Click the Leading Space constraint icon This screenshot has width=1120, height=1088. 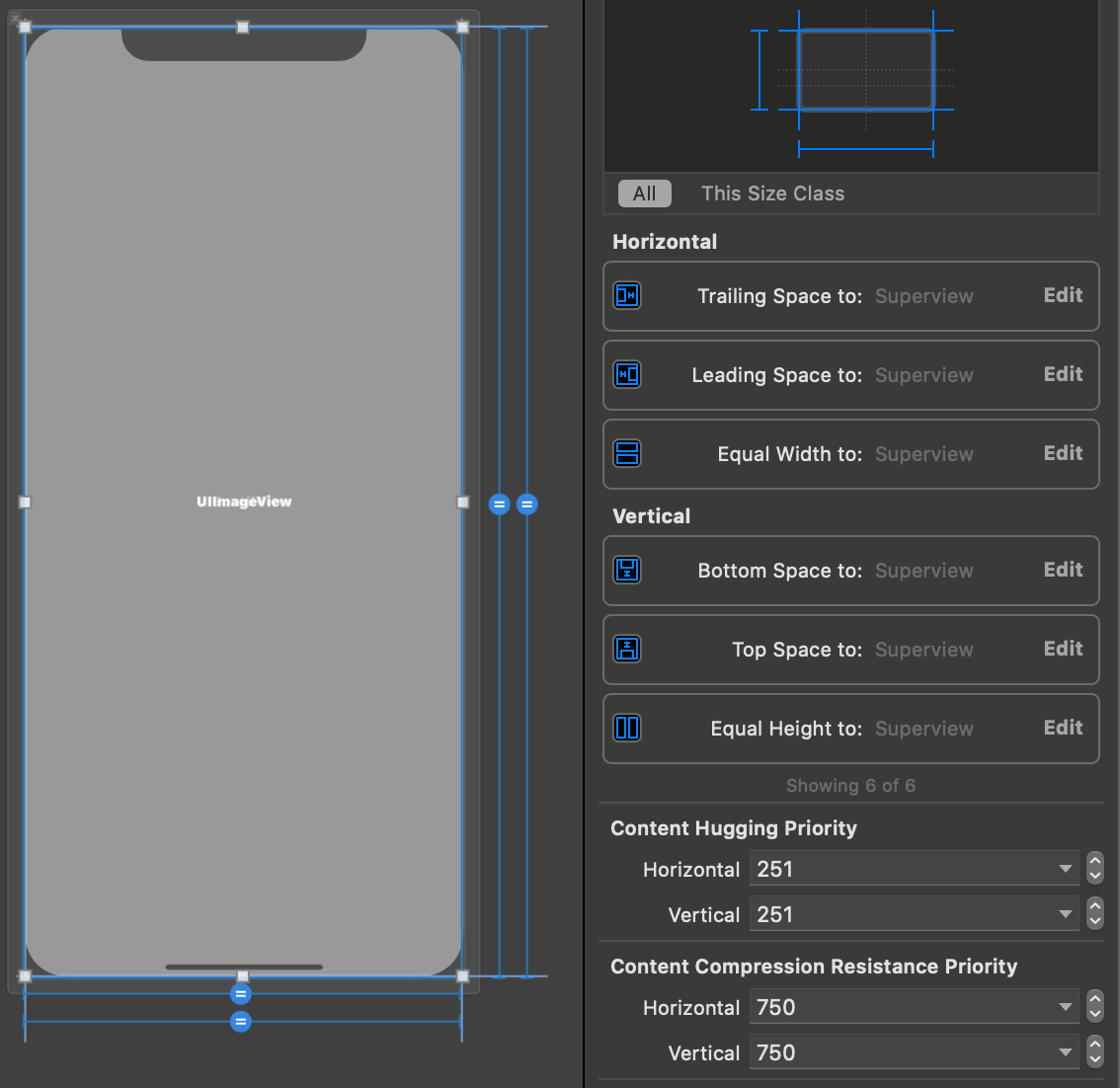tap(627, 375)
